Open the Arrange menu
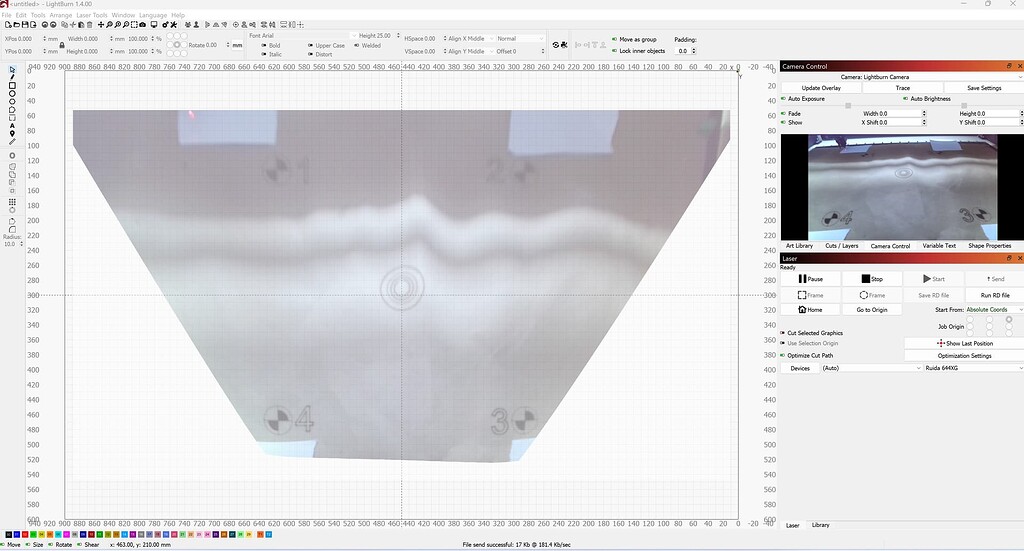Viewport: 1024px width, 551px height. pyautogui.click(x=61, y=15)
